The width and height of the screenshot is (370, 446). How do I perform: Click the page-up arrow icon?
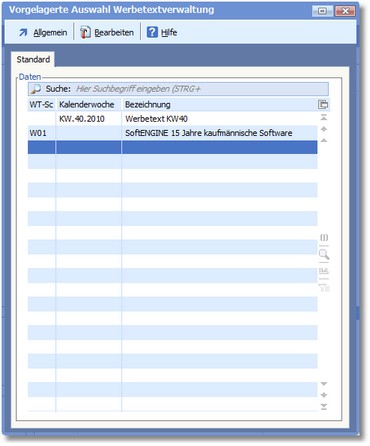pyautogui.click(x=324, y=129)
